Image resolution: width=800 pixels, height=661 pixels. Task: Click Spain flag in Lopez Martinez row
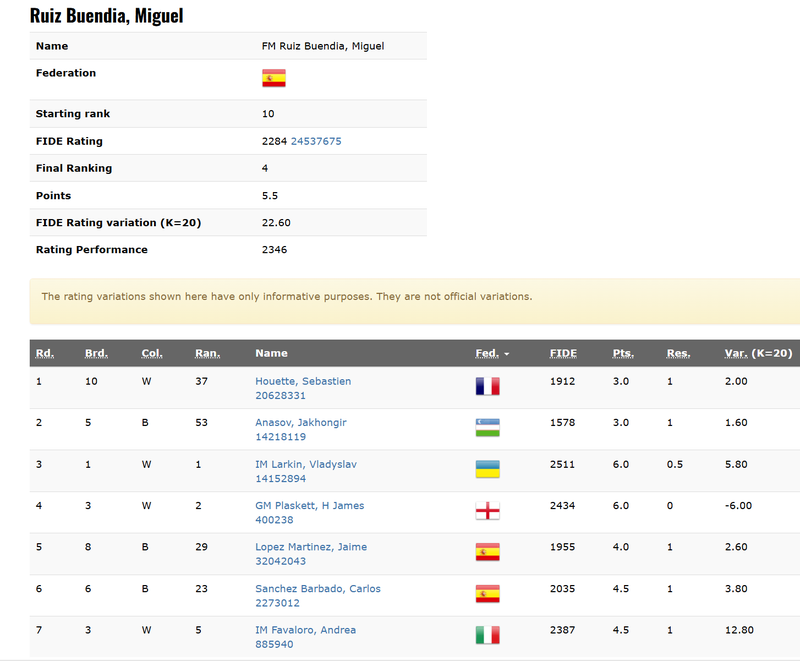point(487,552)
